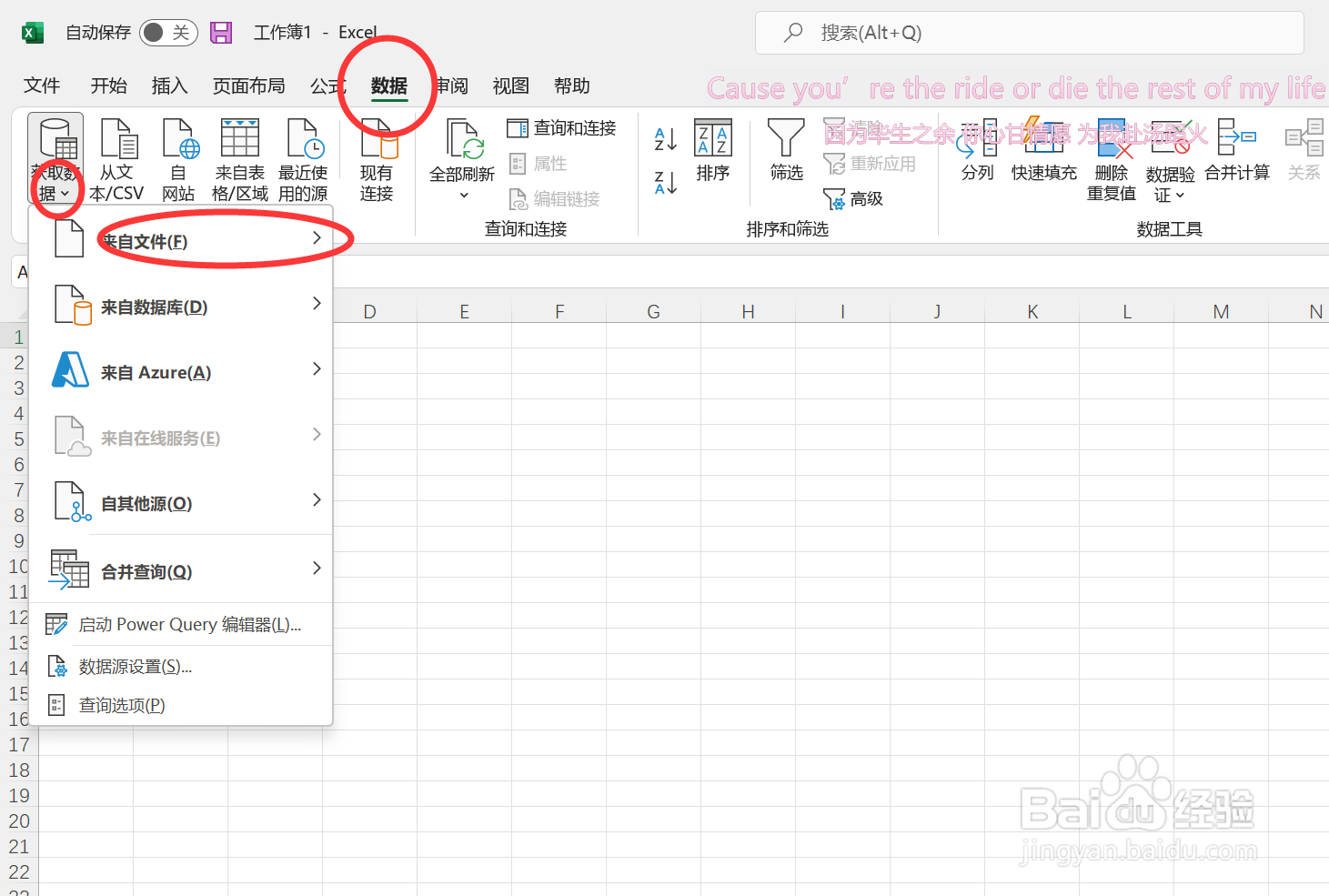The image size is (1329, 896).
Task: Open Existing Connections (现有连接)
Action: tap(377, 159)
